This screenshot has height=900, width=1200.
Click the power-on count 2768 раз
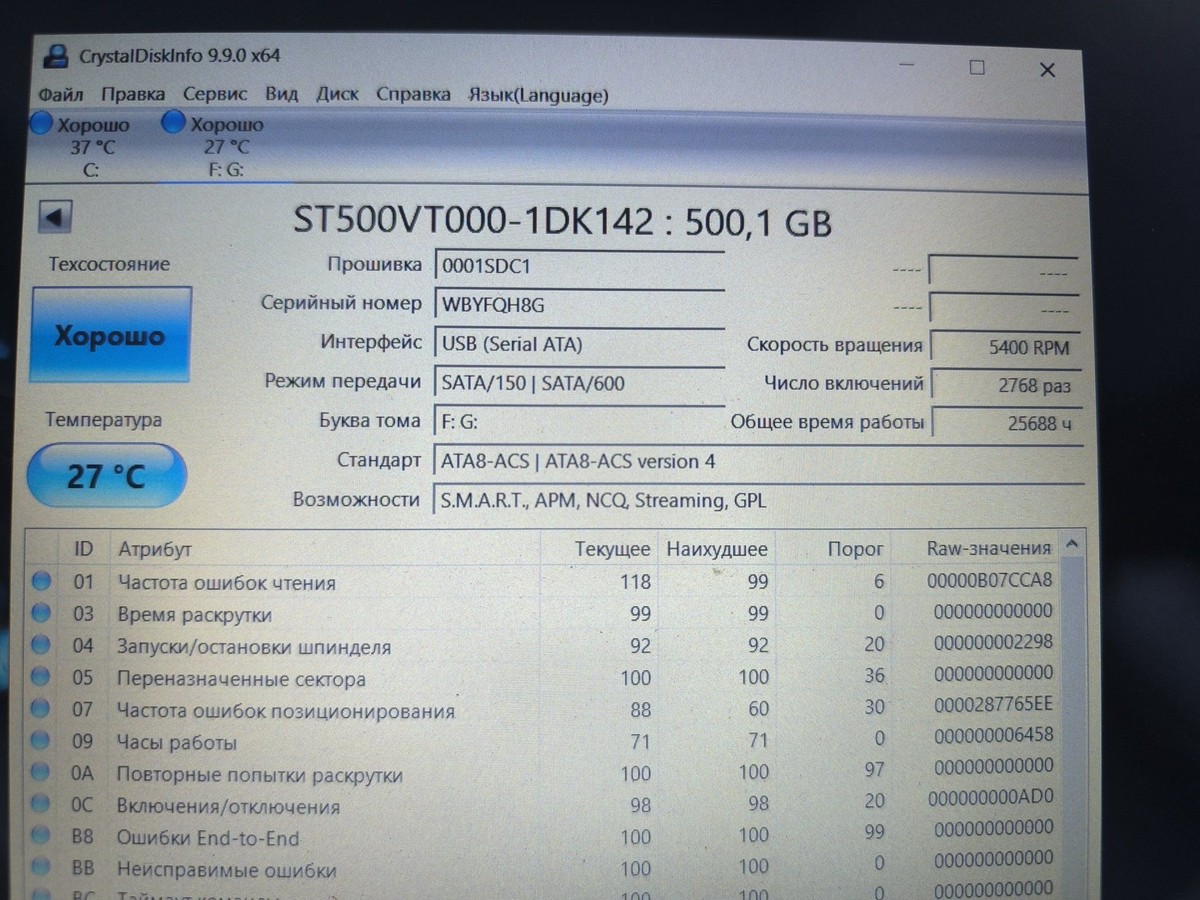(x=1005, y=385)
